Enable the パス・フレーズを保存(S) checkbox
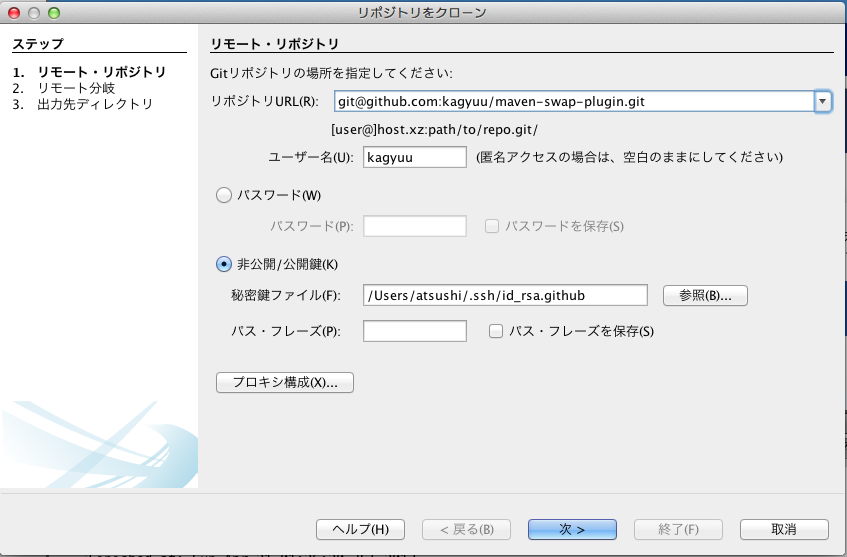The image size is (847, 557). click(496, 331)
